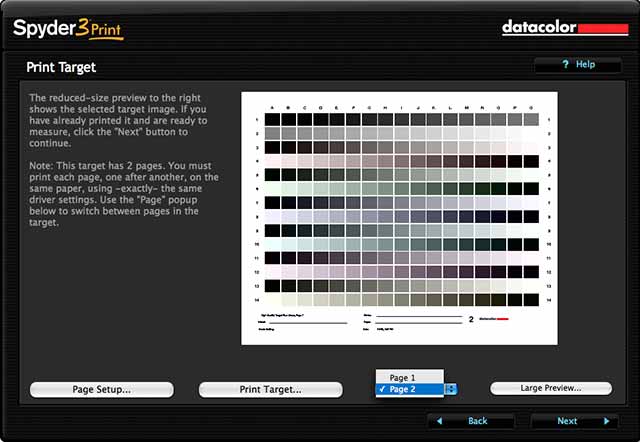Go Back to the previous step
This screenshot has height=442, width=640.
pos(470,421)
